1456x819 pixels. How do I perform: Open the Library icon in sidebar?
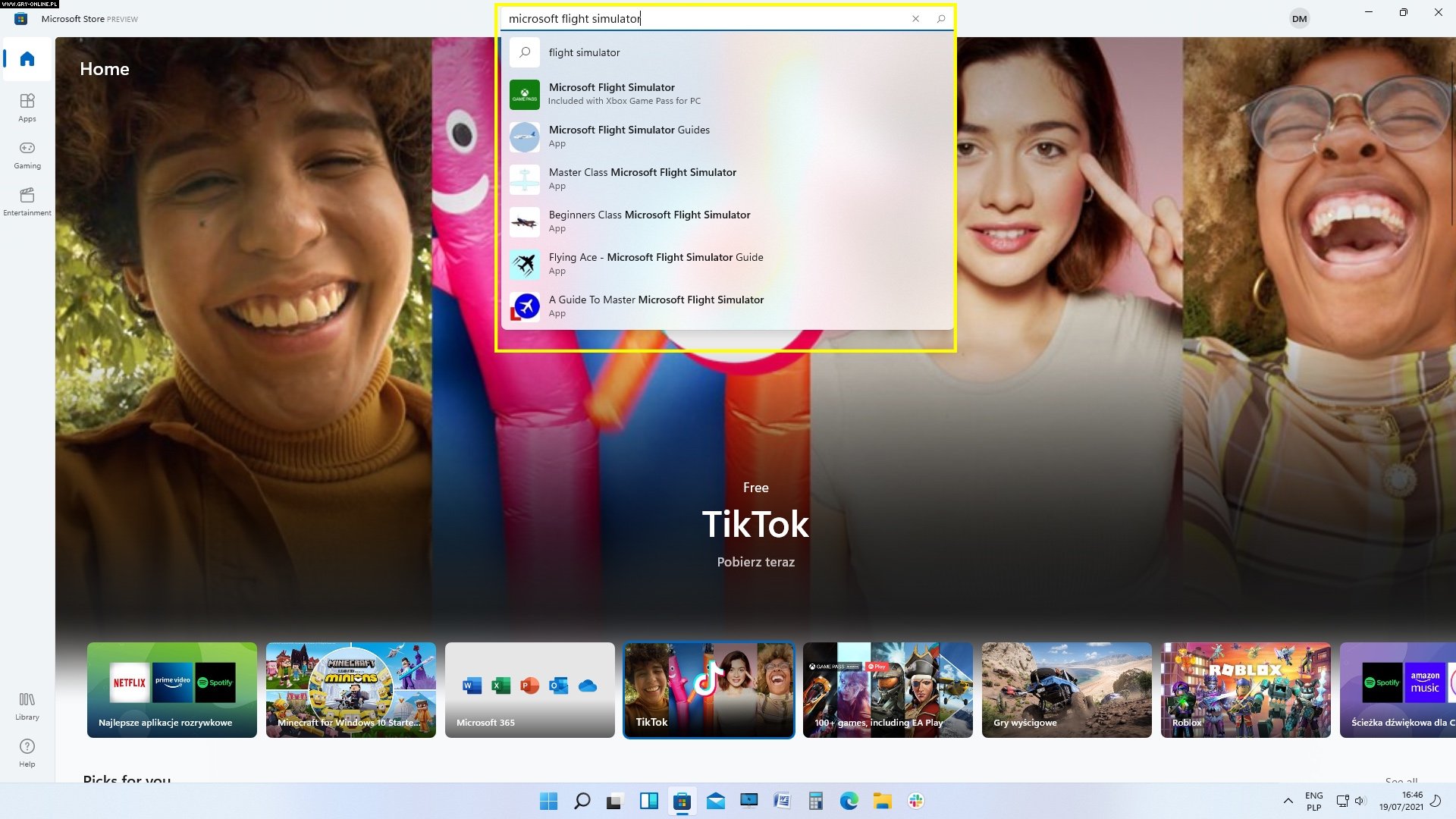tap(27, 705)
